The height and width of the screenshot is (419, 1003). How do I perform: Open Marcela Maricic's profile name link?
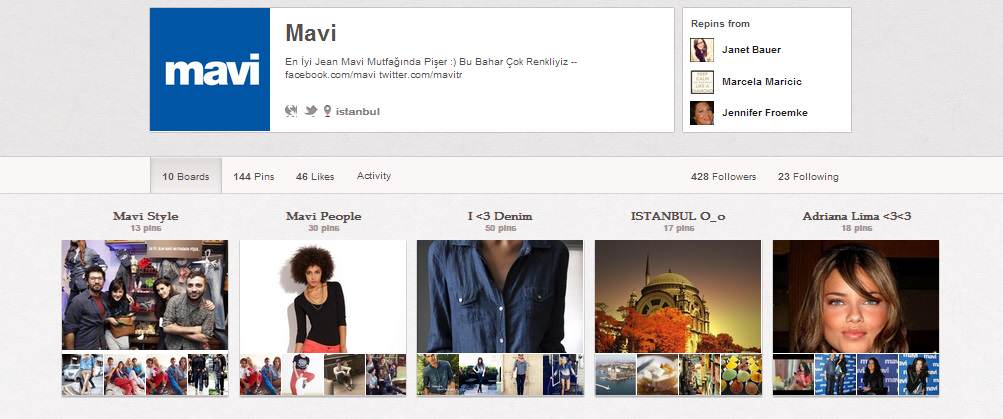point(761,82)
